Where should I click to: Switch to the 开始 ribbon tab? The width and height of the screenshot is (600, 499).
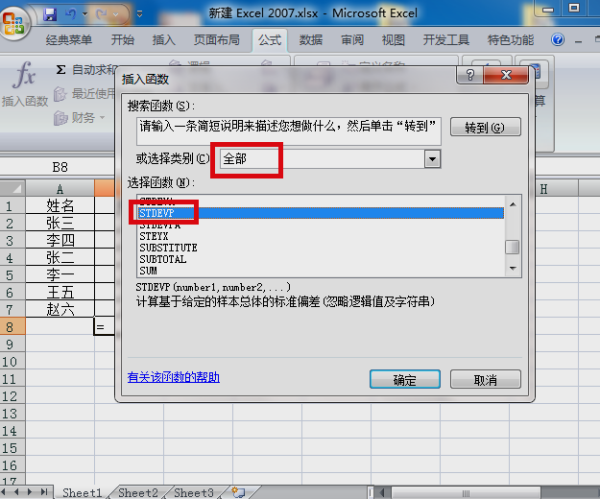(x=122, y=40)
